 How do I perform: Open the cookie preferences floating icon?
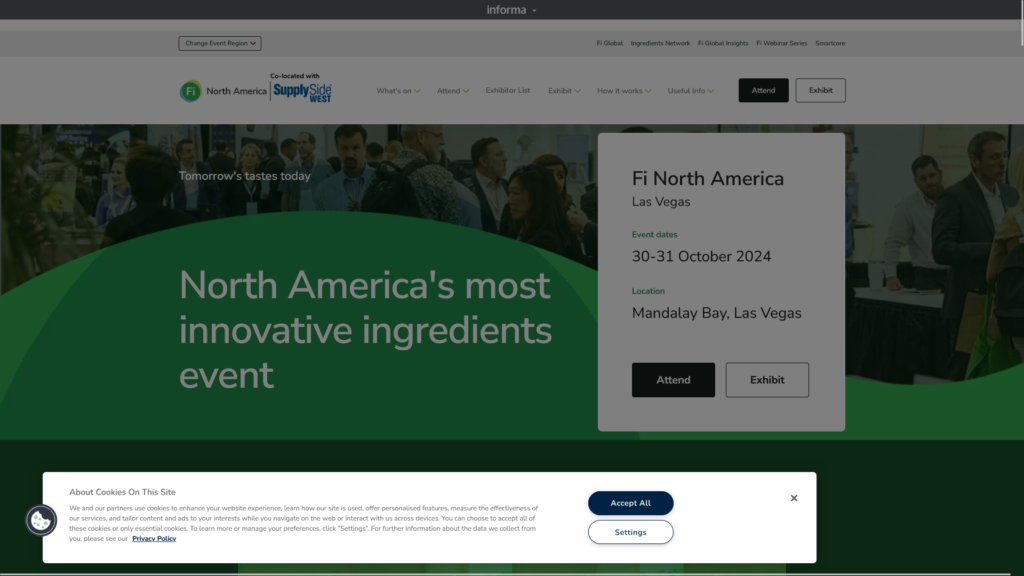(41, 520)
